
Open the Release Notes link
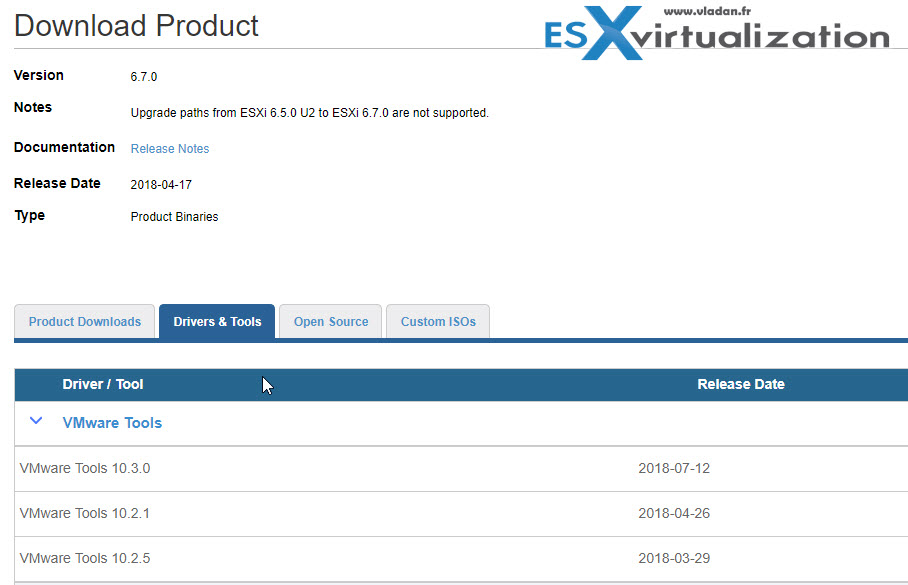point(170,149)
